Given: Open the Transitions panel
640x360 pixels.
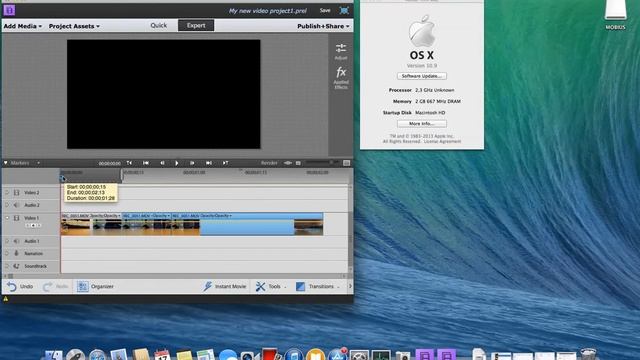Looking at the screenshot, I should 318,287.
